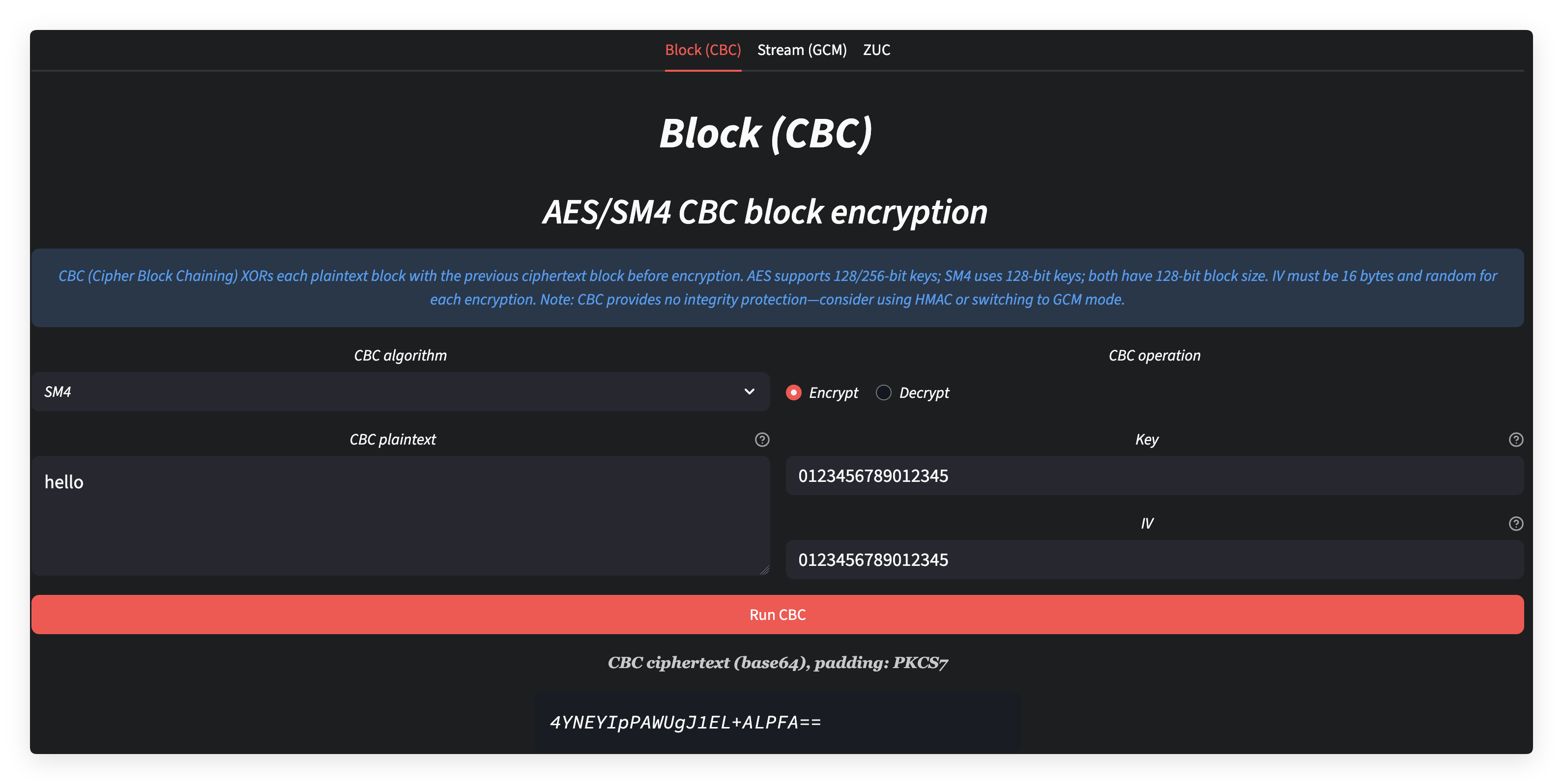Select the Decrypt radio button
This screenshot has width=1563, height=784.
click(x=883, y=393)
